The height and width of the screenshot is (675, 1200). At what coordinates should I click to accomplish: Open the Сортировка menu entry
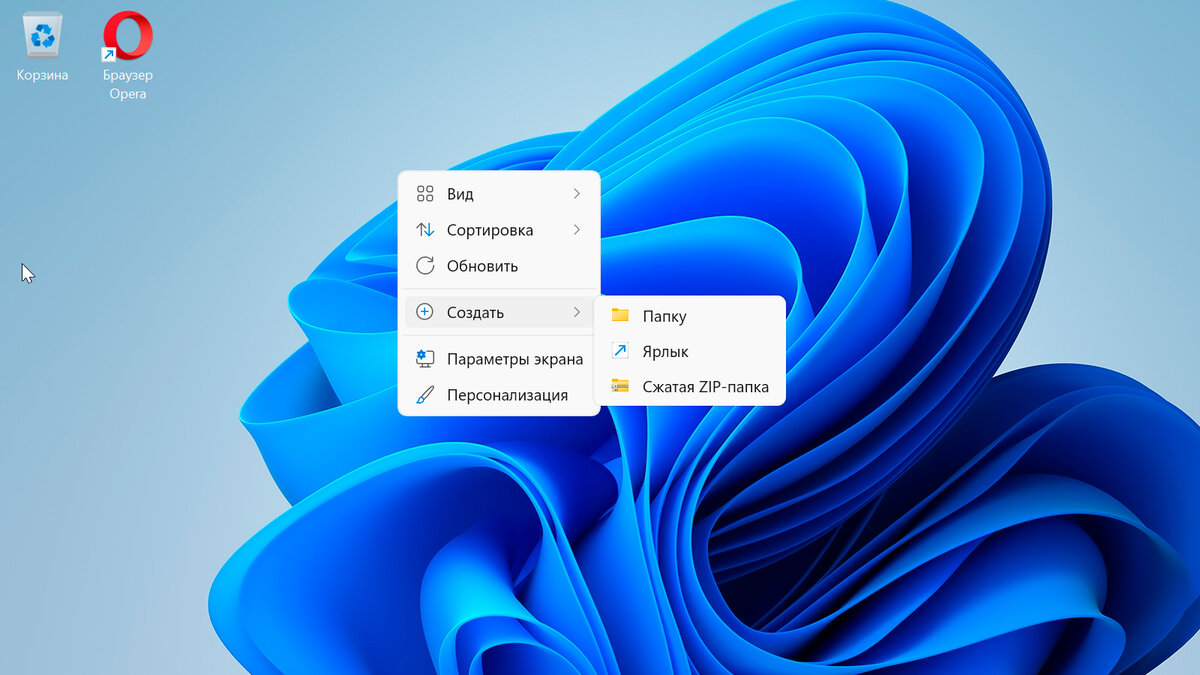pyautogui.click(x=499, y=230)
